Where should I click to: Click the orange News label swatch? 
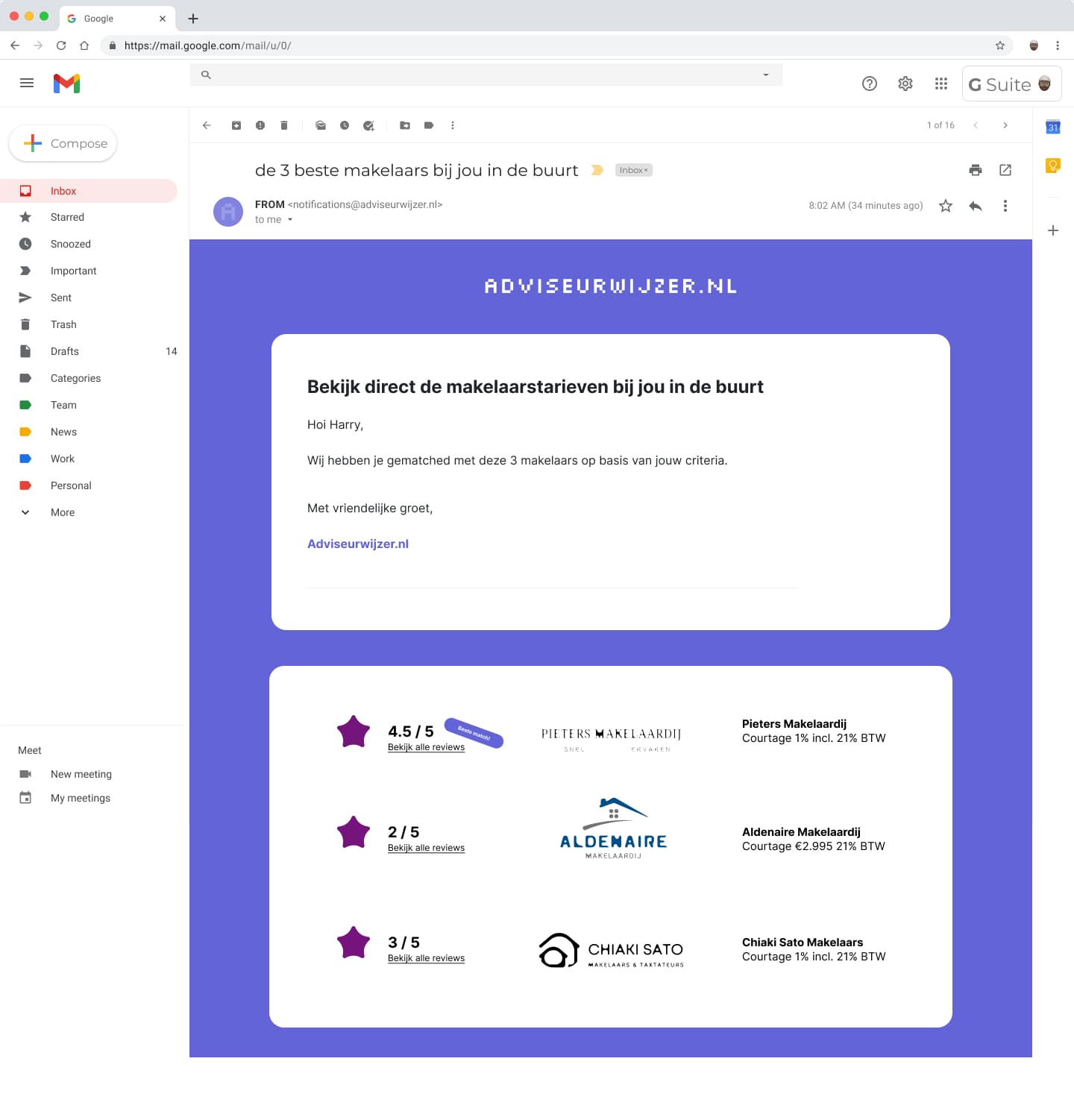(26, 432)
